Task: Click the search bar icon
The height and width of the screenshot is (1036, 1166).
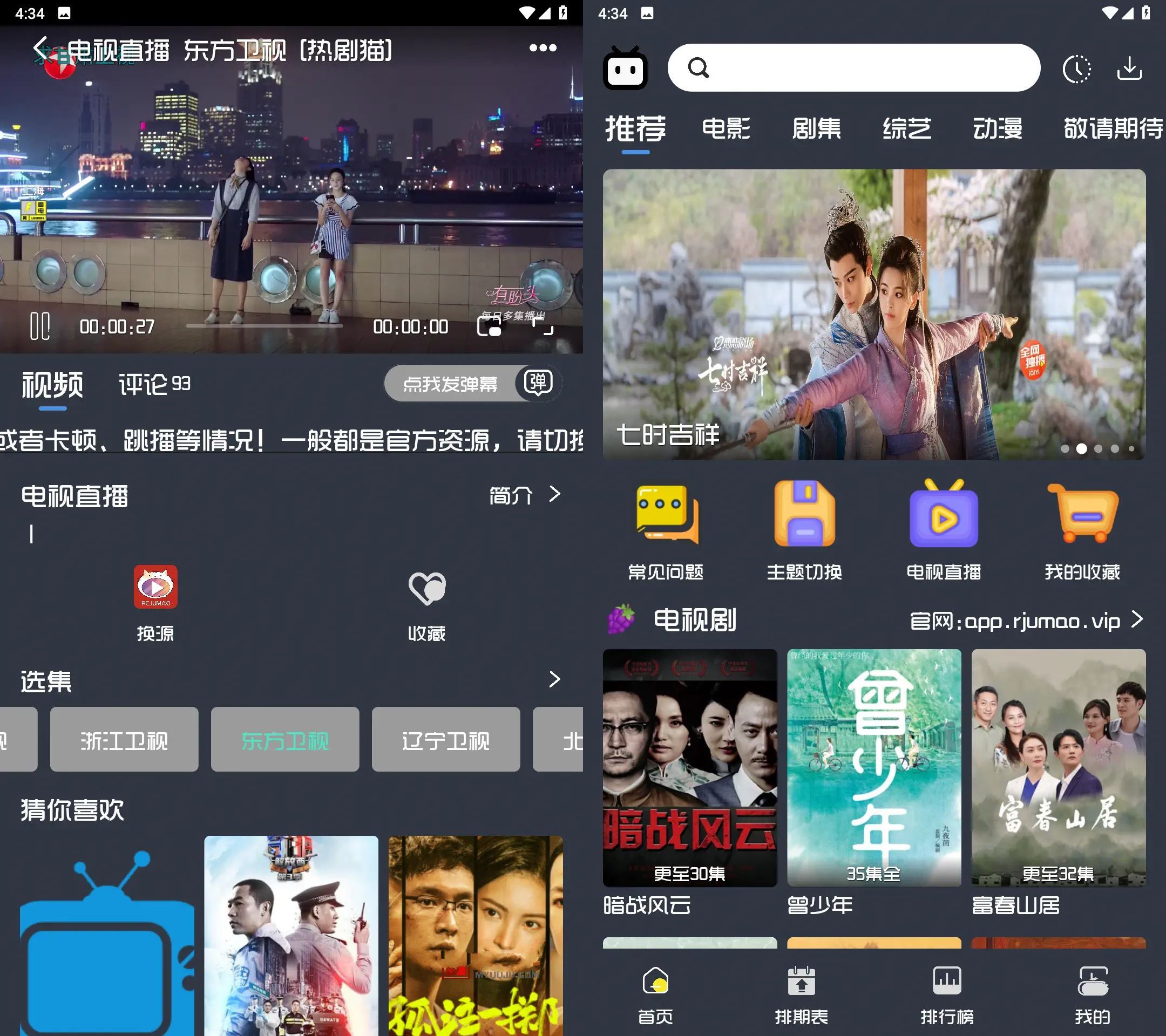Action: coord(700,69)
